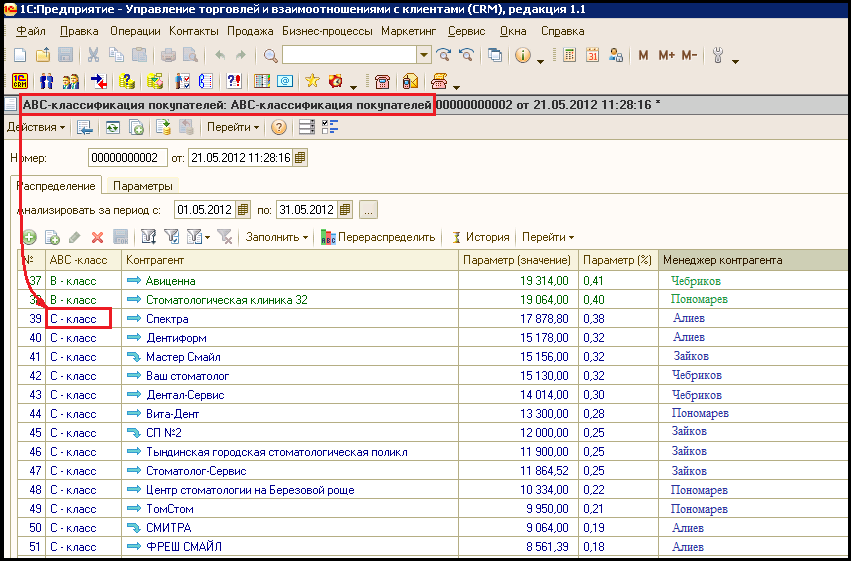
Task: Click the first filter funnel icon in table toolbar
Action: click(x=149, y=237)
